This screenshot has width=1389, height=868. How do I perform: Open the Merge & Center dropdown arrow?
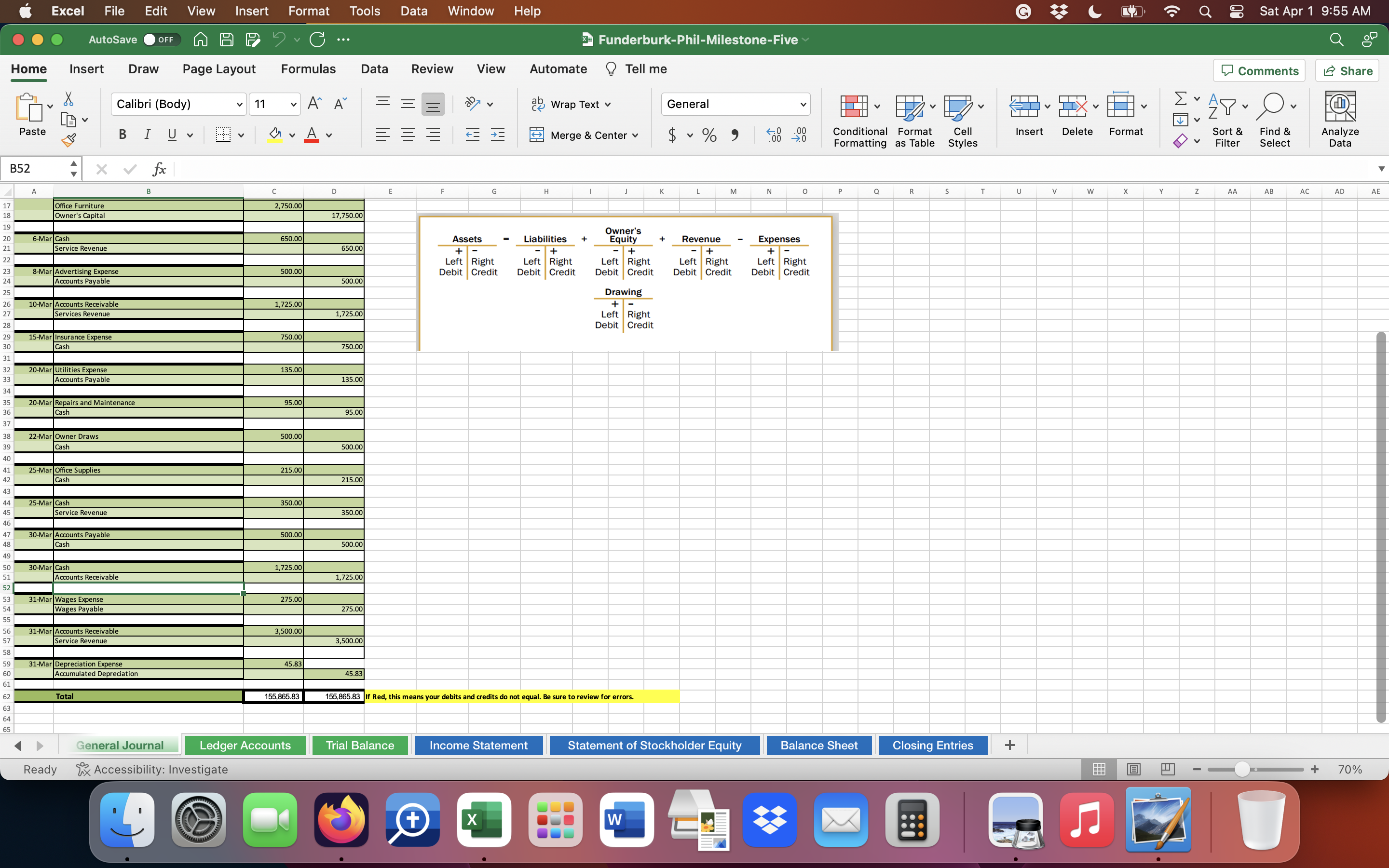635,136
